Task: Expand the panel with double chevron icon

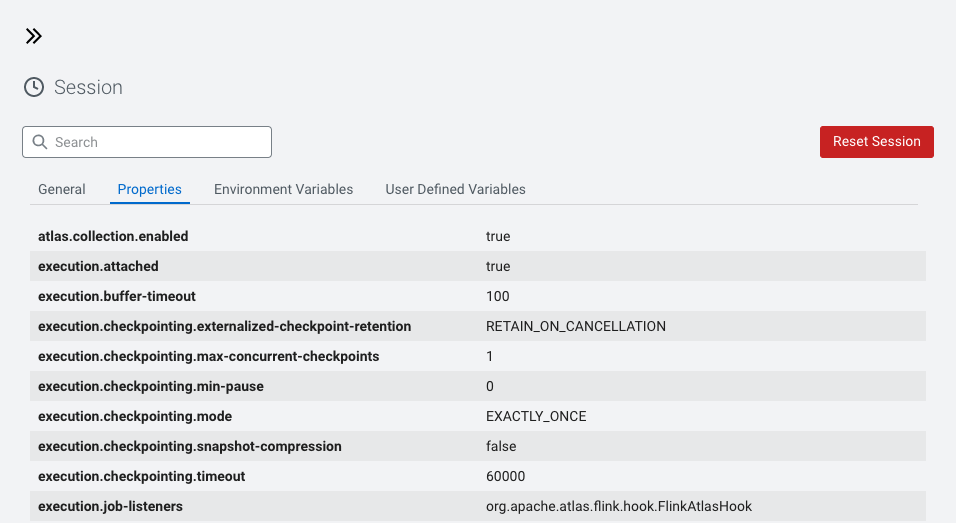Action: [x=34, y=37]
